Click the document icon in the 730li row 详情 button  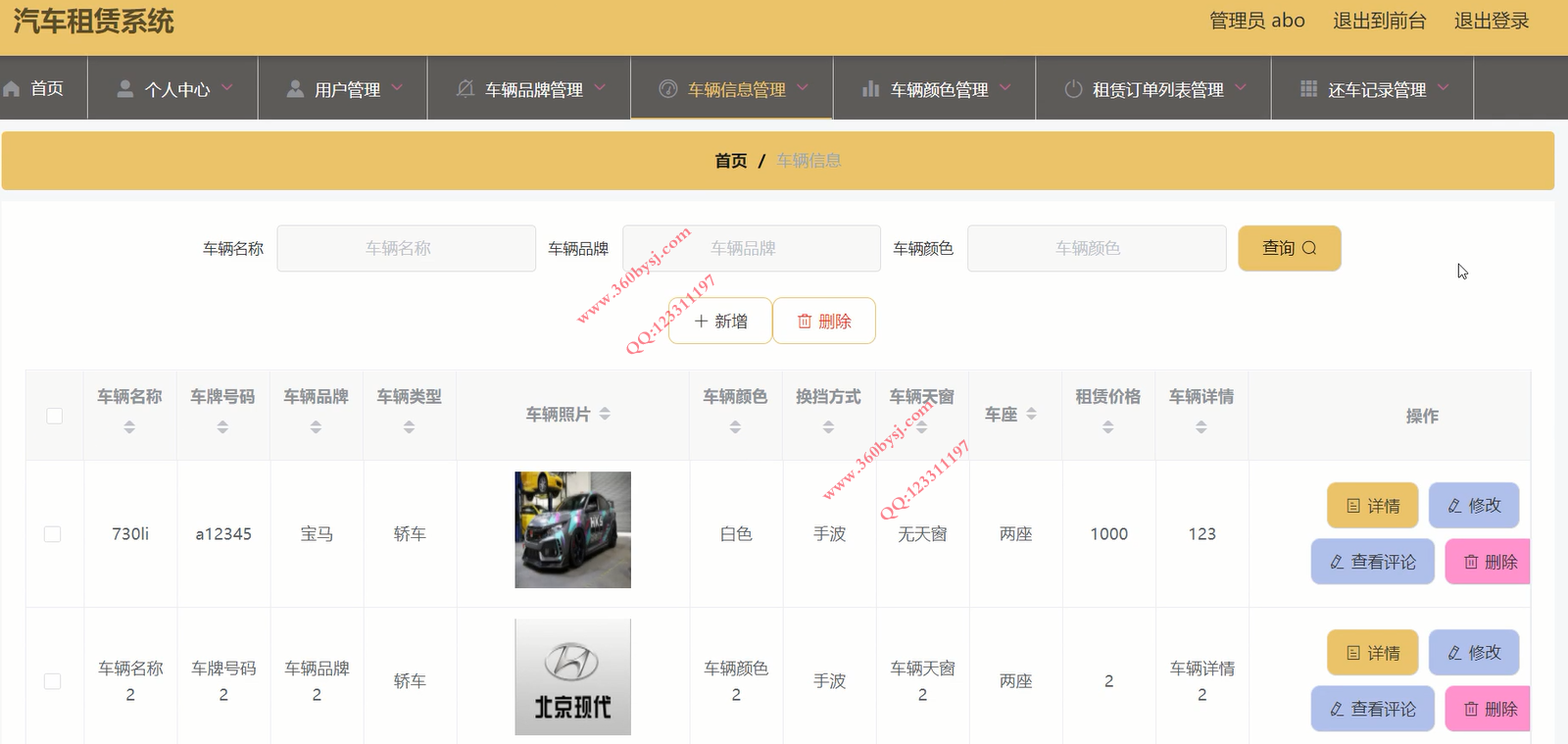[1353, 506]
